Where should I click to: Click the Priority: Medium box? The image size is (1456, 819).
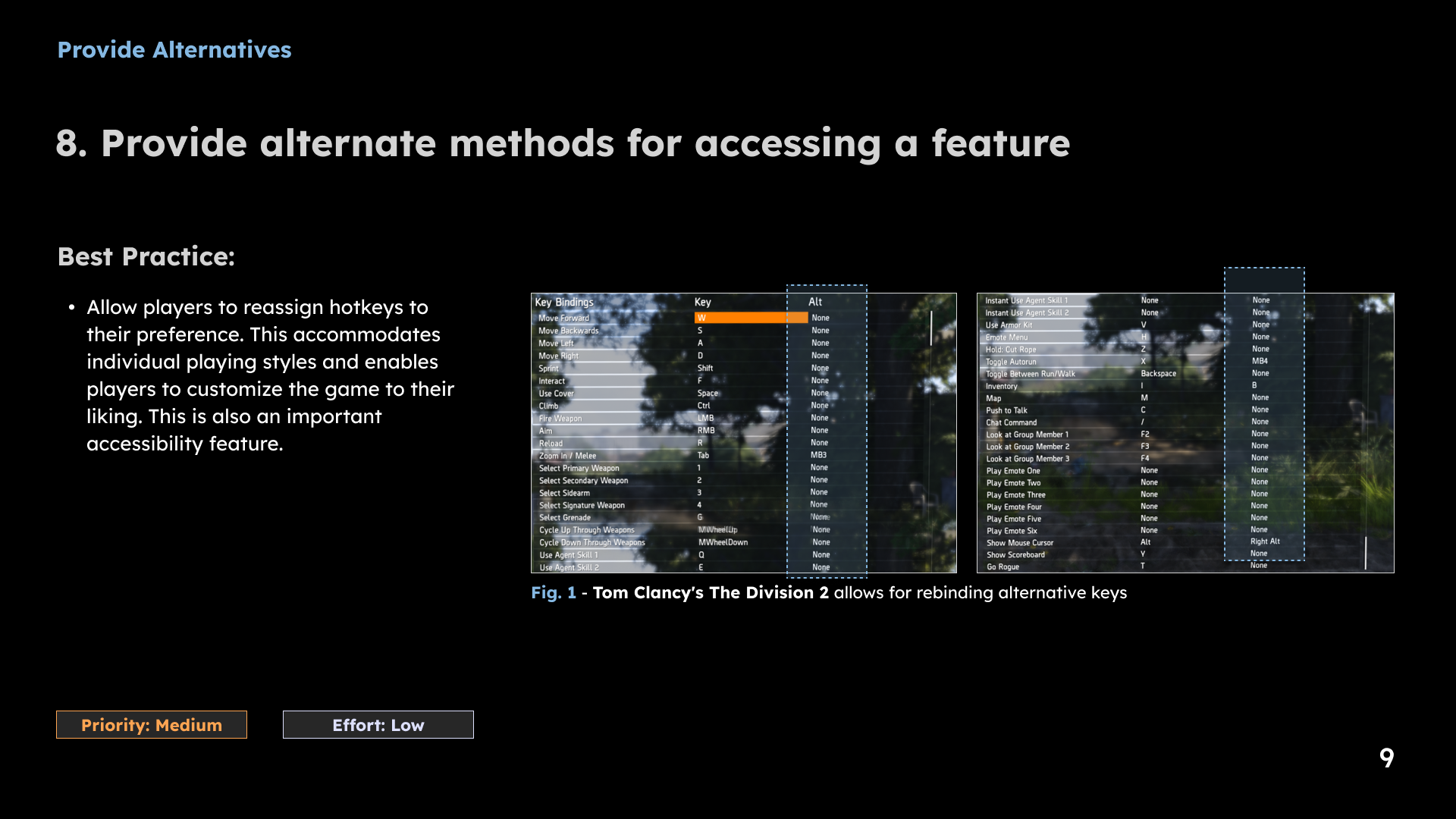pyautogui.click(x=152, y=724)
